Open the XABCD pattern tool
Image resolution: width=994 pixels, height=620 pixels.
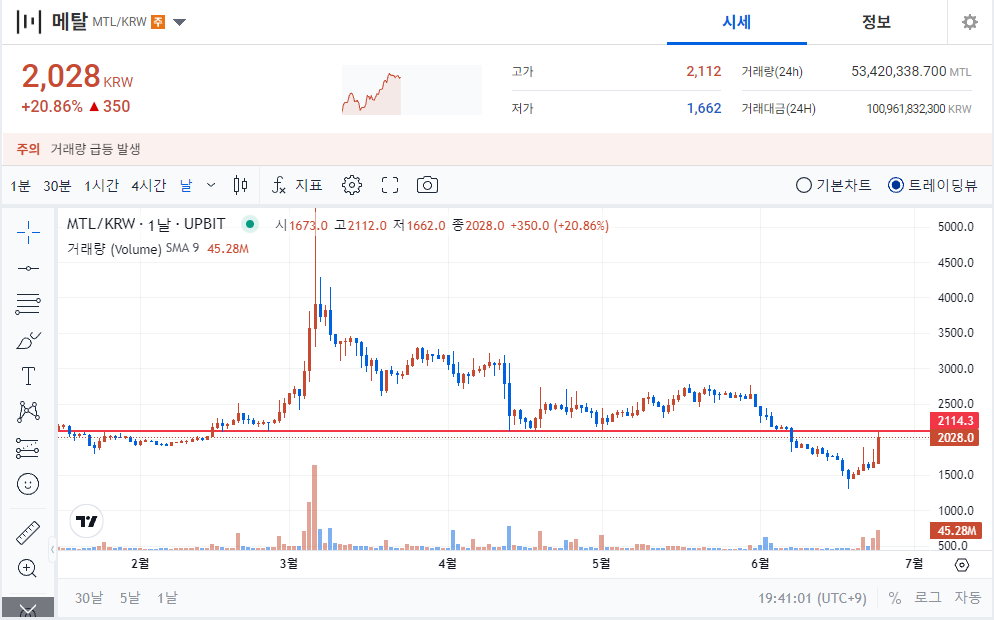28,411
